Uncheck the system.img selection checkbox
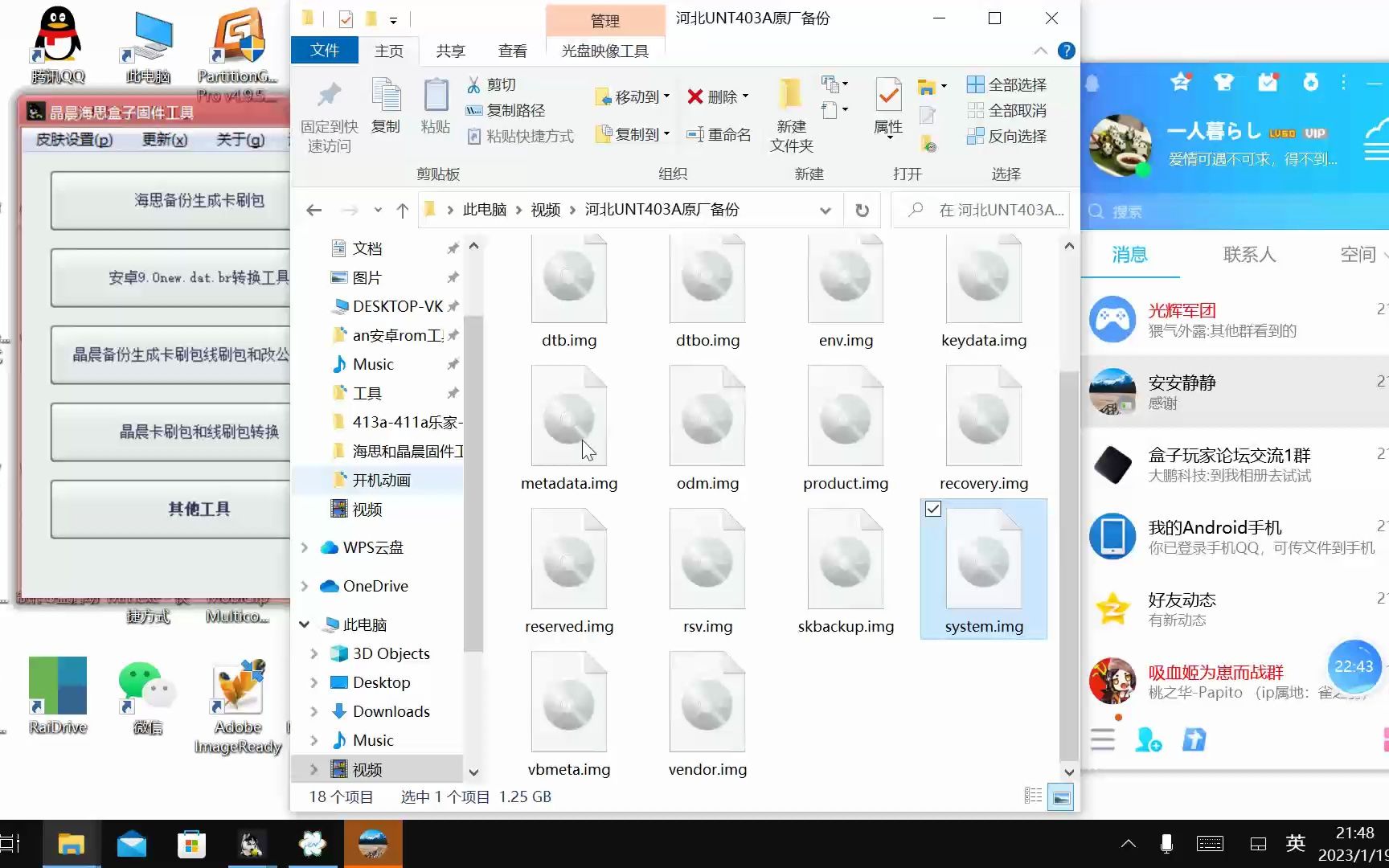The height and width of the screenshot is (868, 1389). [x=932, y=509]
